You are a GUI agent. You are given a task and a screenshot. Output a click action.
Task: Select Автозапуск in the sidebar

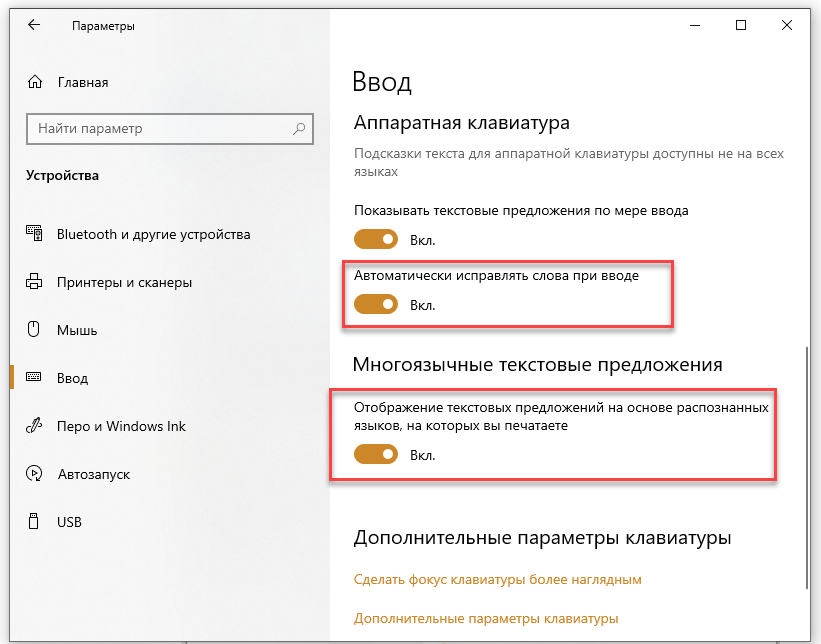pyautogui.click(x=94, y=474)
